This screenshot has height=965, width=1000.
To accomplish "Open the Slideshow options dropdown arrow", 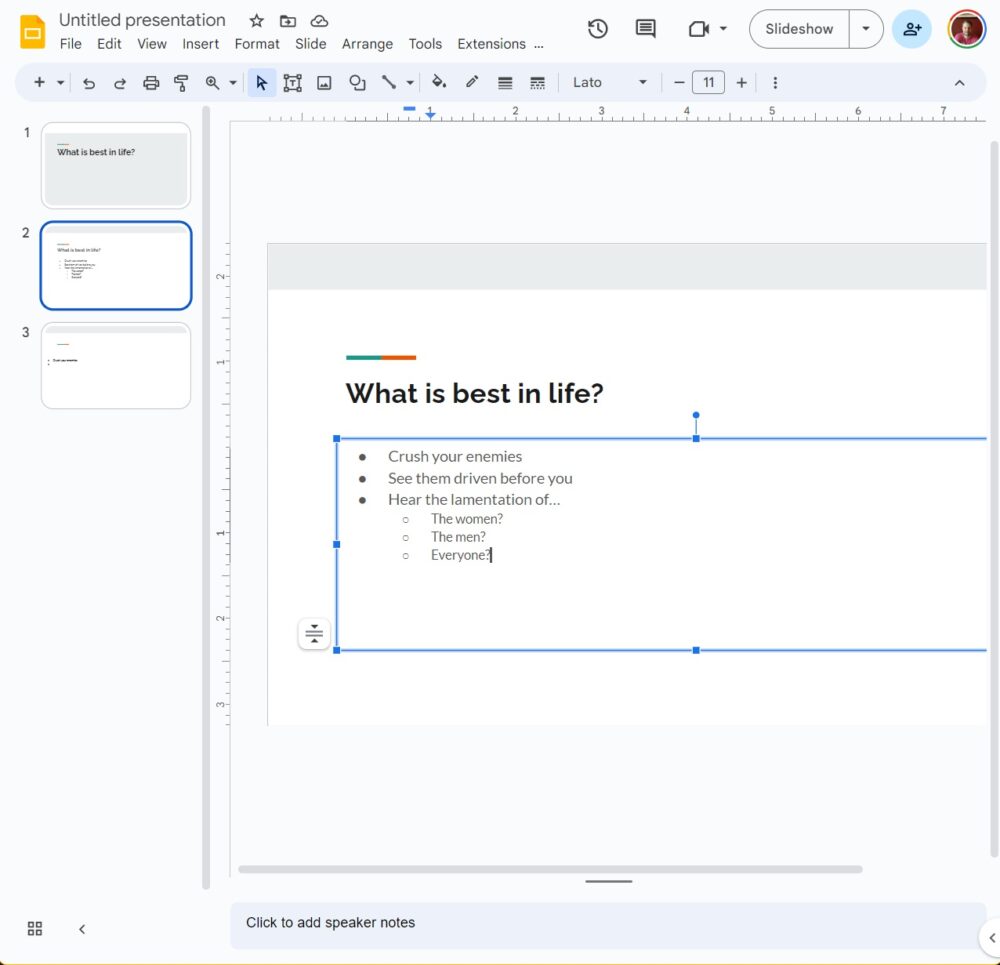I will (866, 29).
